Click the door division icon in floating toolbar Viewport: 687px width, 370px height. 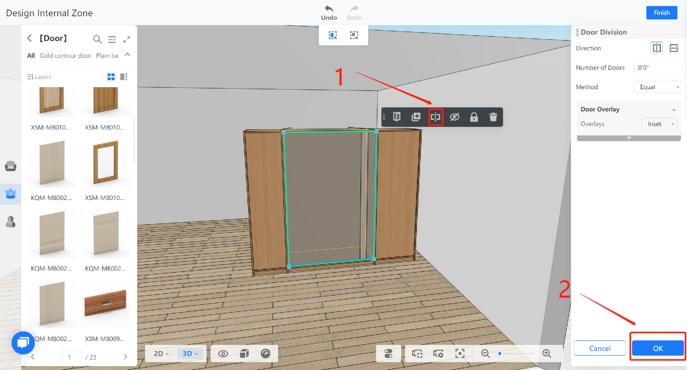[436, 117]
